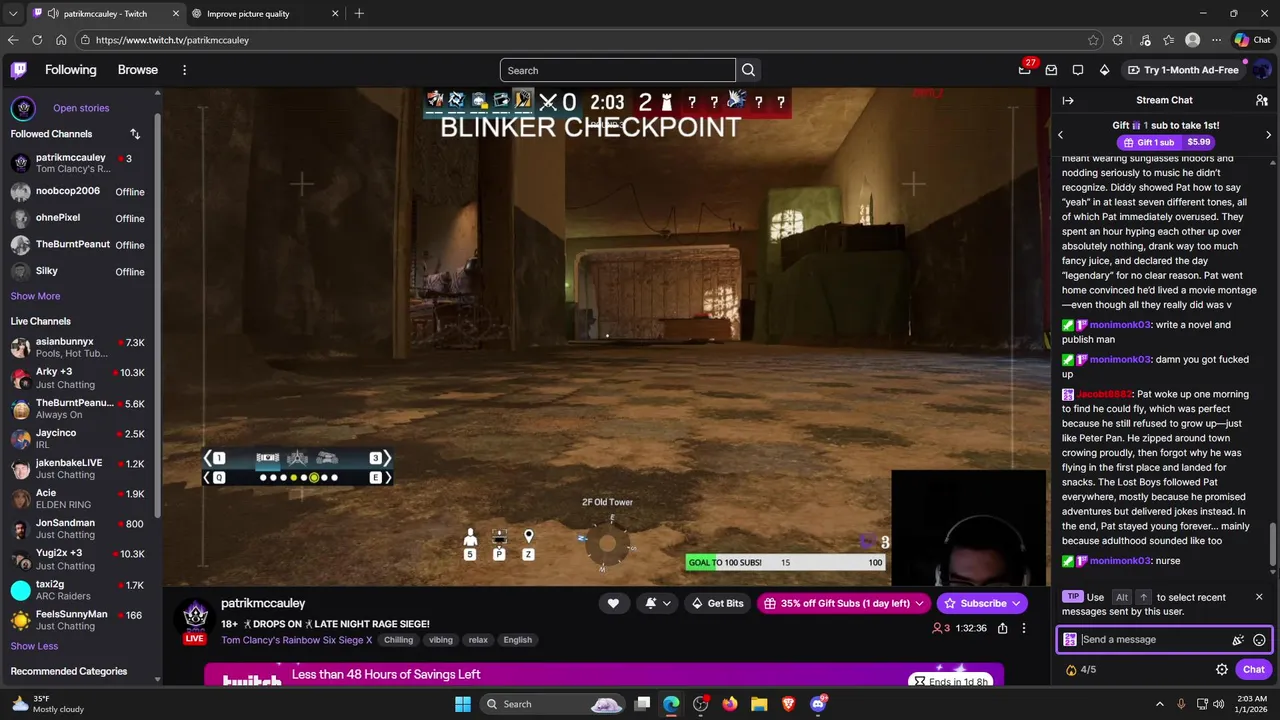This screenshot has width=1280, height=720.
Task: Open File Explorer from taskbar
Action: 759,704
